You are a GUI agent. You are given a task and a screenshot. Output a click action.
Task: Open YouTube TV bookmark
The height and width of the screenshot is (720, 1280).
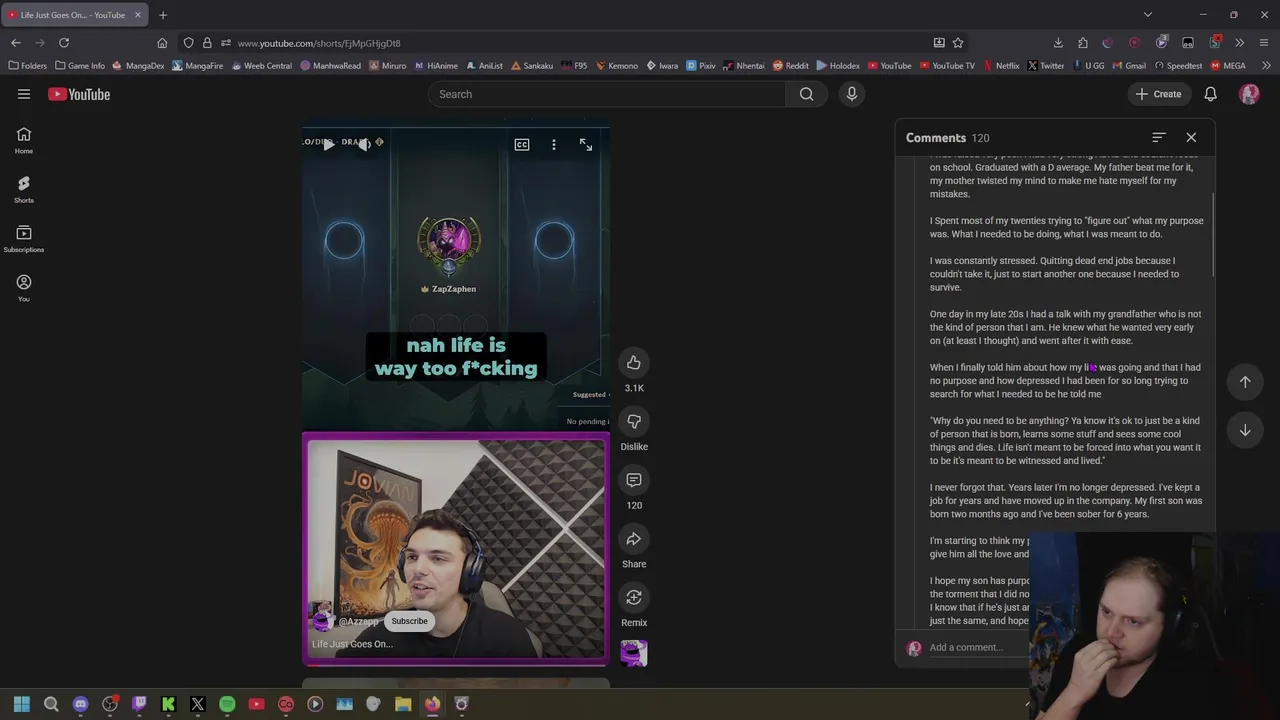click(x=947, y=66)
